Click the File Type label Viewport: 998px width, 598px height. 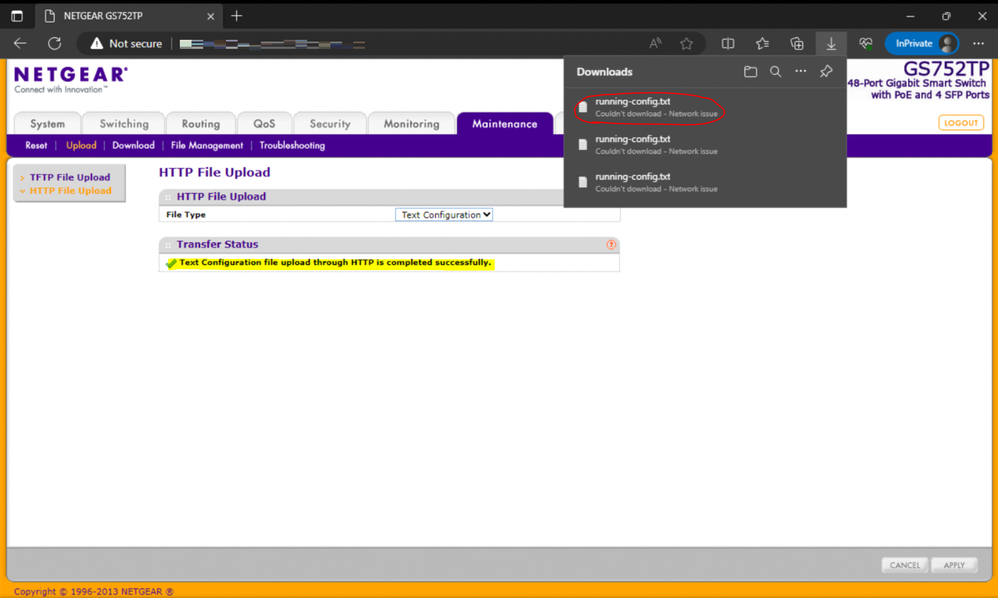point(186,215)
